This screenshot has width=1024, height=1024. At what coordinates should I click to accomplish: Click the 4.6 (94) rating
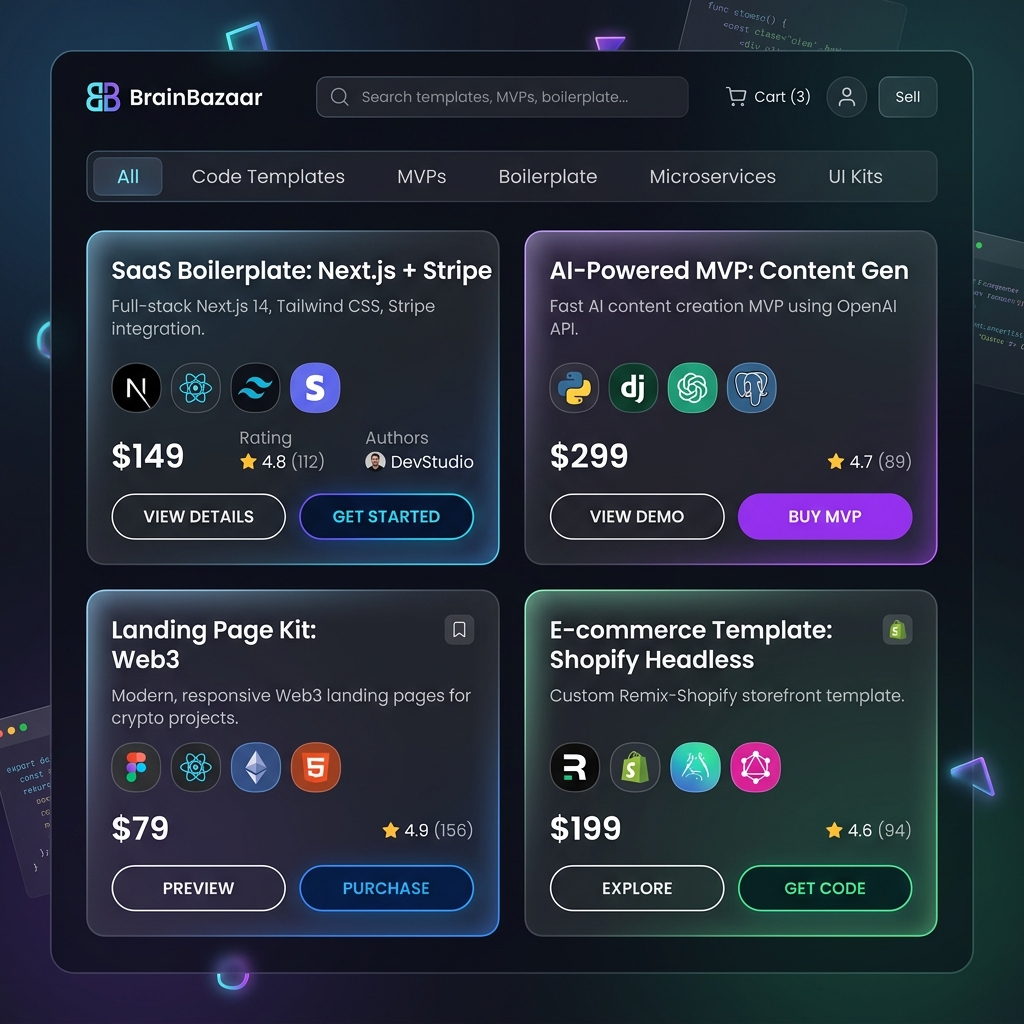(x=869, y=830)
